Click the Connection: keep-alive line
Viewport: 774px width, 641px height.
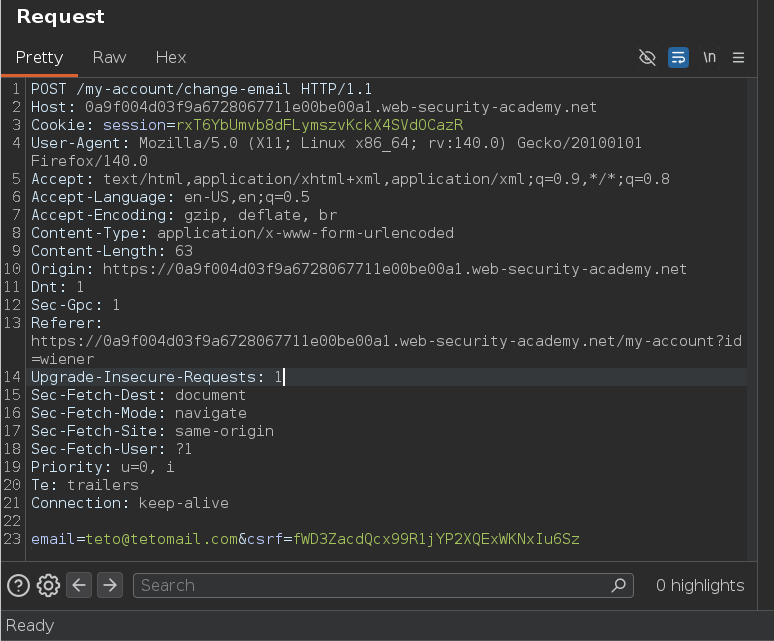(x=130, y=503)
